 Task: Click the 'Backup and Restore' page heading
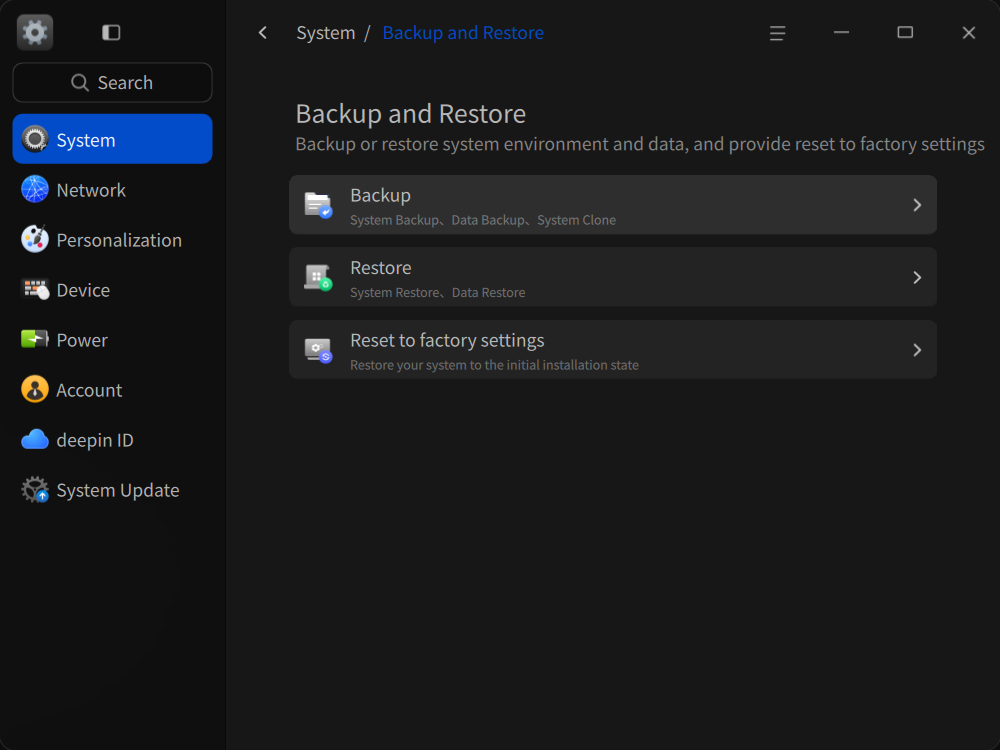(411, 114)
